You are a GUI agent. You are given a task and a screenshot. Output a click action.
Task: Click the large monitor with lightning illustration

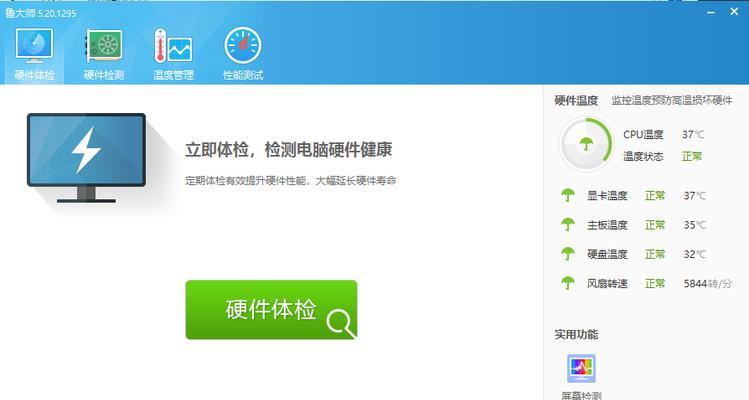pos(86,158)
